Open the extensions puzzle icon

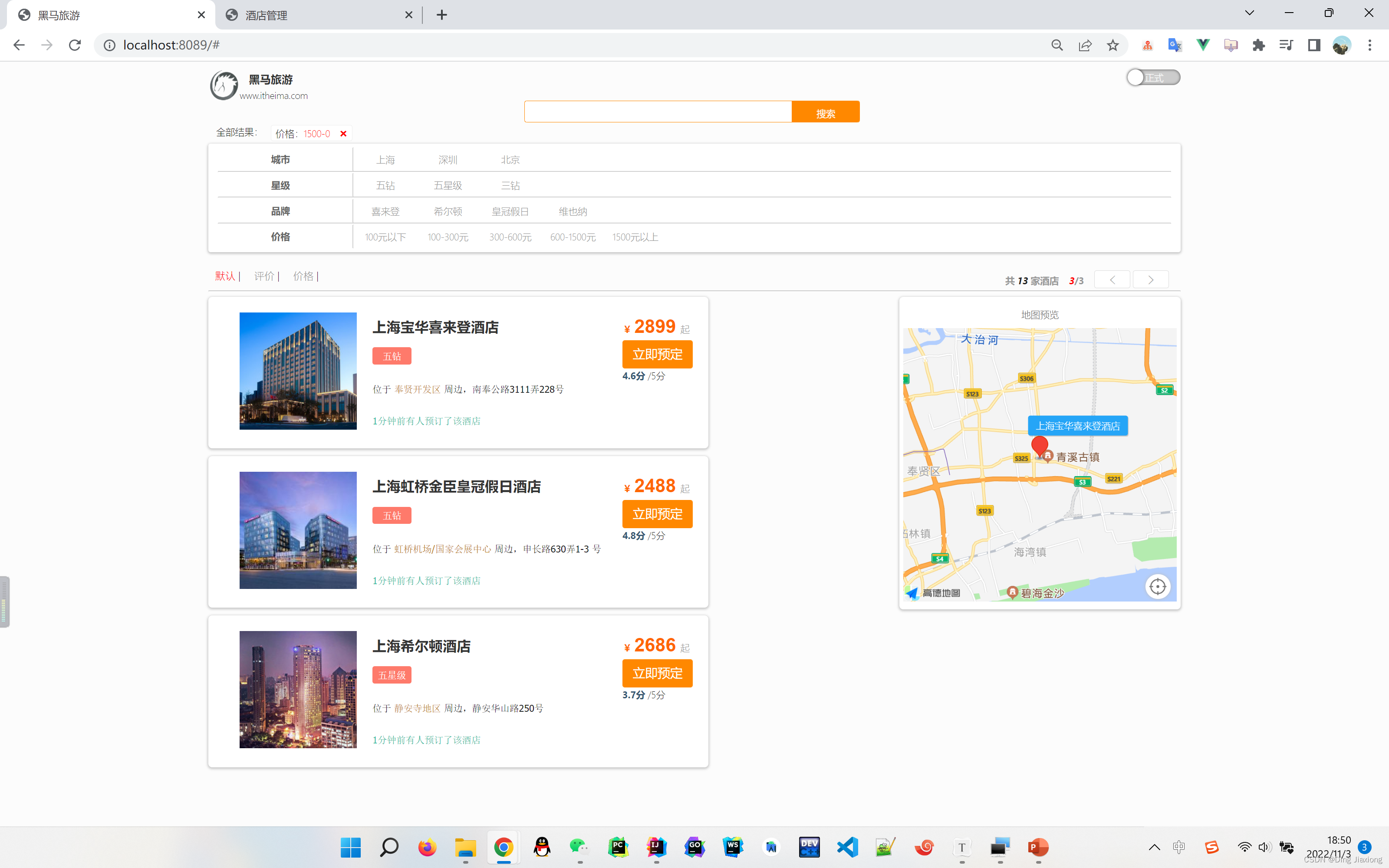click(1258, 45)
